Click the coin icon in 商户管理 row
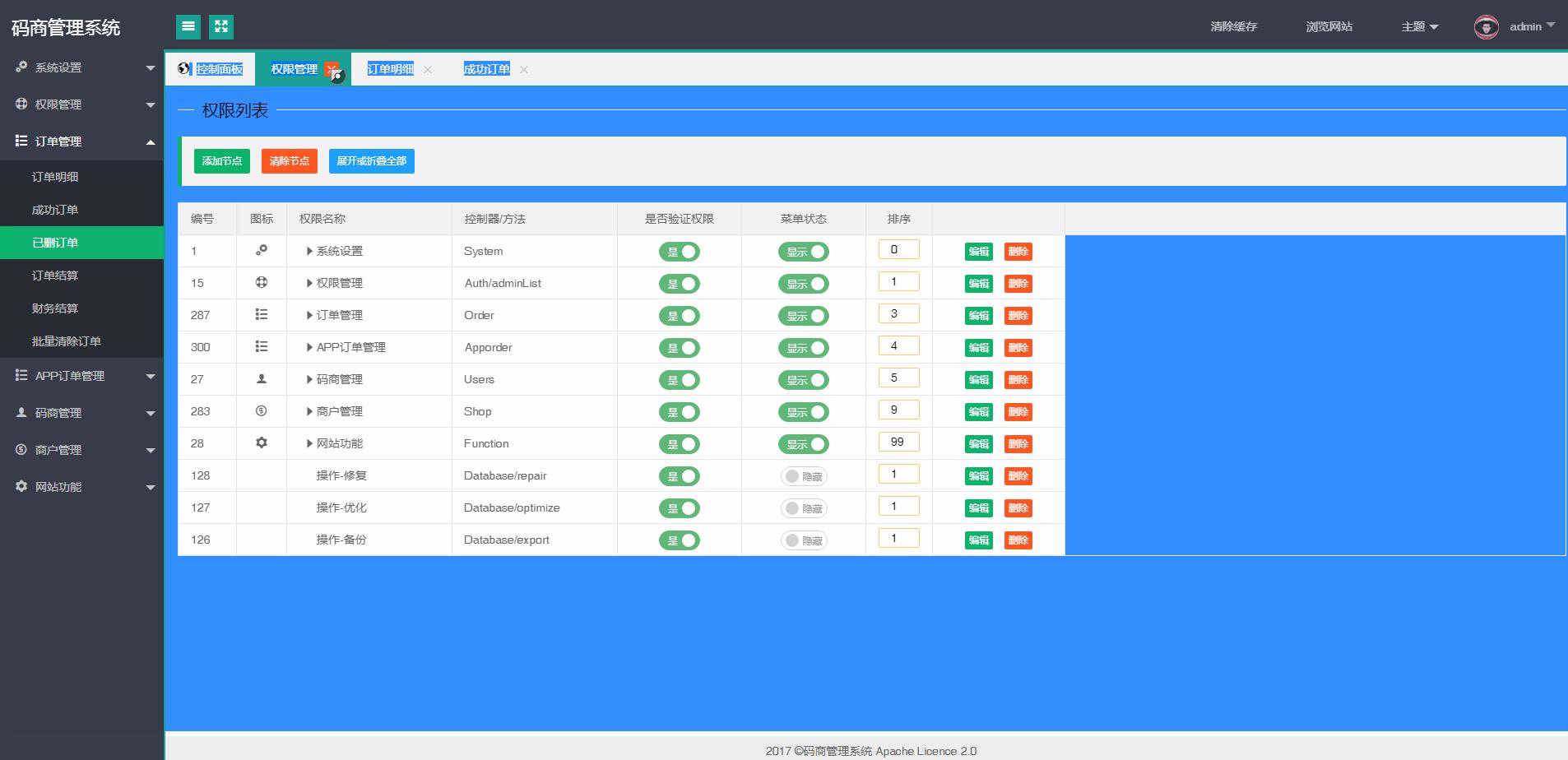This screenshot has height=760, width=1568. [262, 410]
